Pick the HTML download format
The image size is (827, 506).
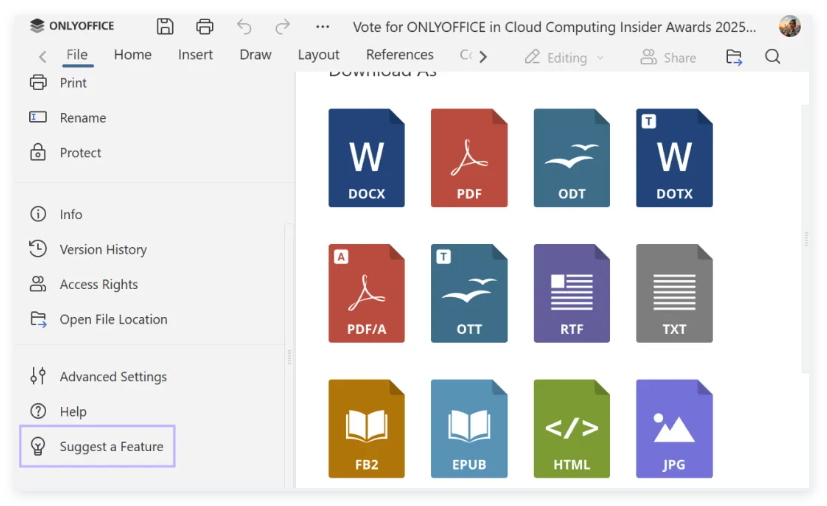(x=571, y=428)
